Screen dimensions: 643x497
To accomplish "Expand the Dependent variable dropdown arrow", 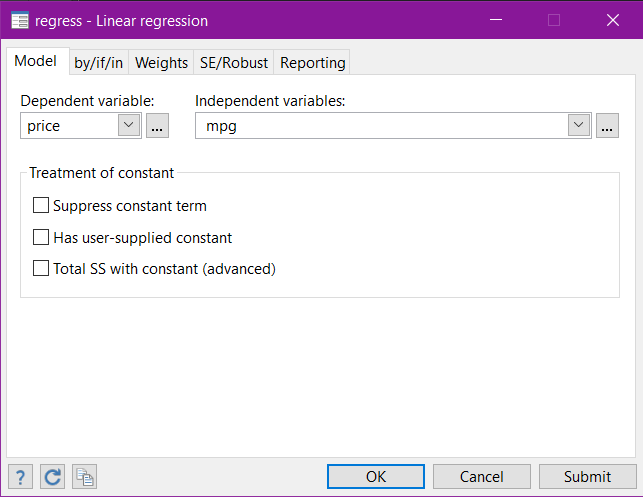I will click(129, 126).
